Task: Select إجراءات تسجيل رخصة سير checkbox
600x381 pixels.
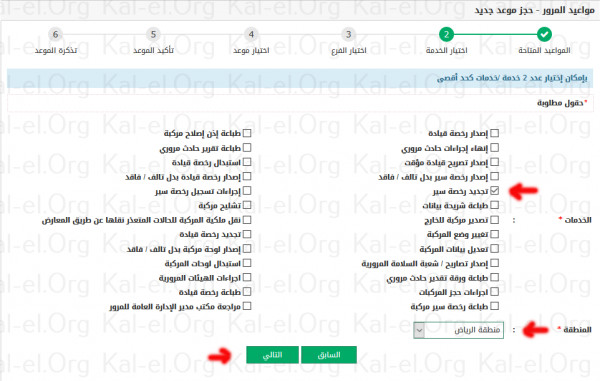Action: pyautogui.click(x=247, y=190)
